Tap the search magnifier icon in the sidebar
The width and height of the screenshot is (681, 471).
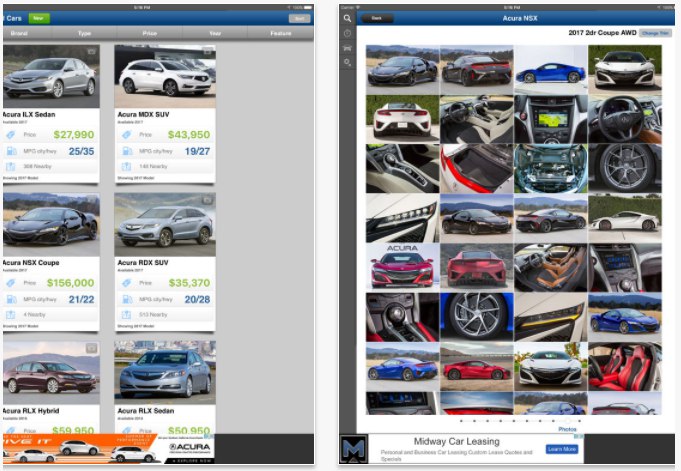pos(347,19)
